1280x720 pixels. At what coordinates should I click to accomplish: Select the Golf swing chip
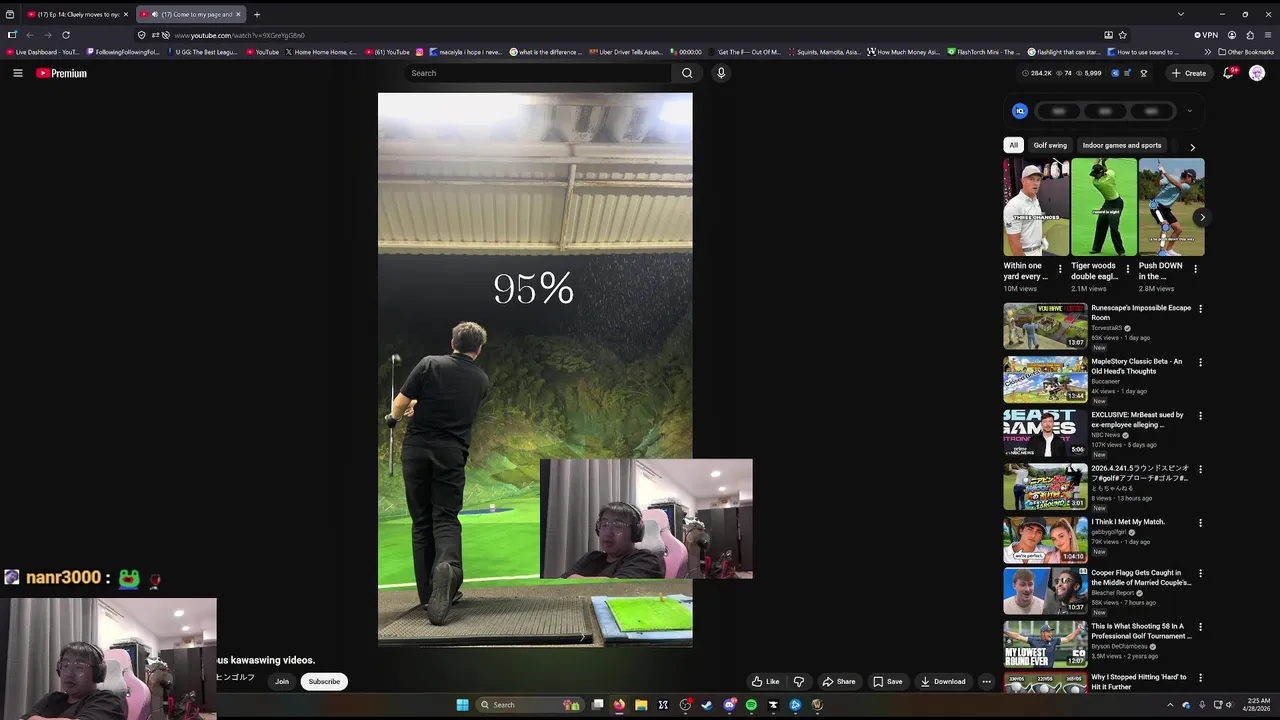click(1050, 145)
